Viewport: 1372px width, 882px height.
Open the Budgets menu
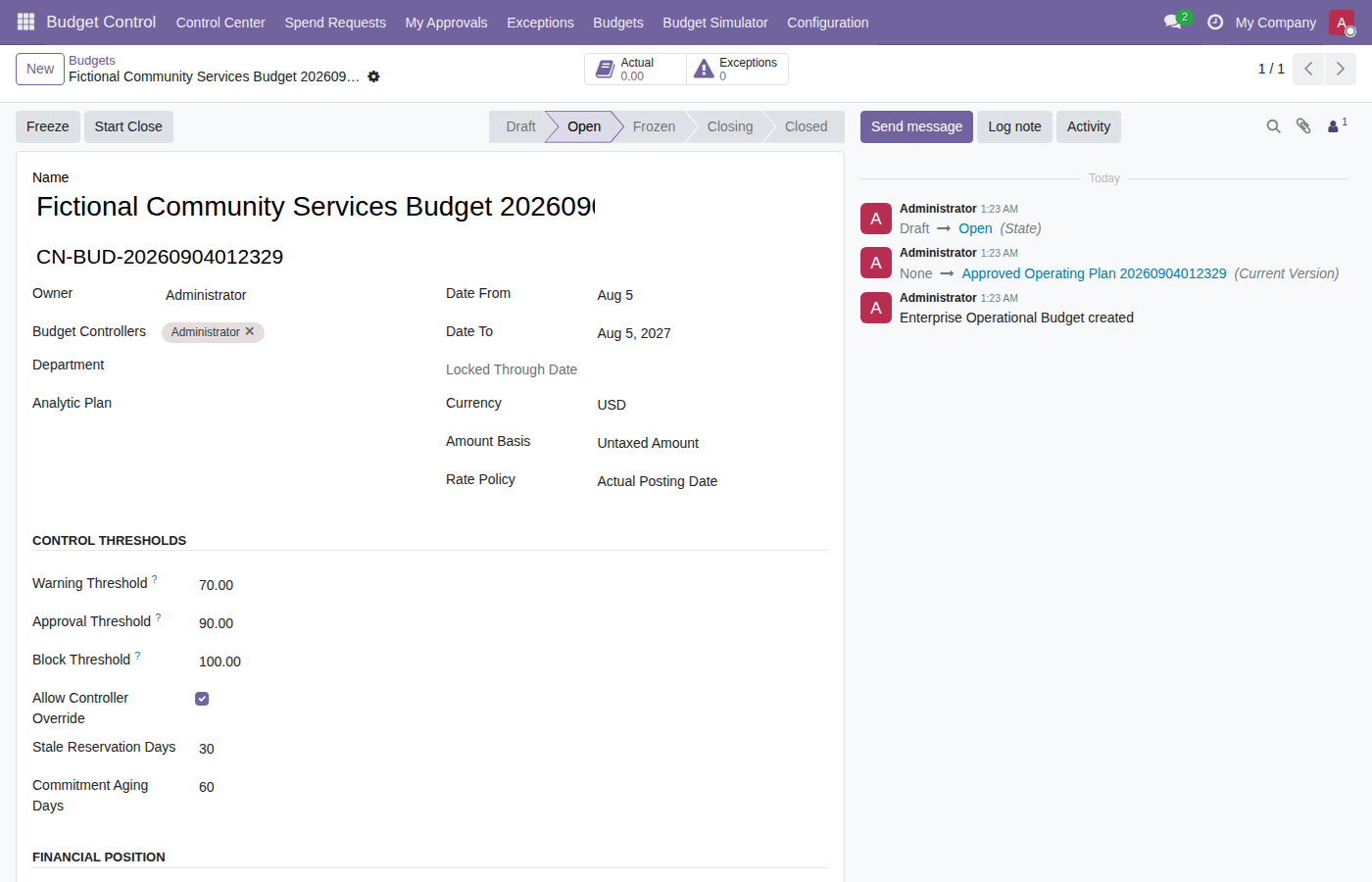618,23
